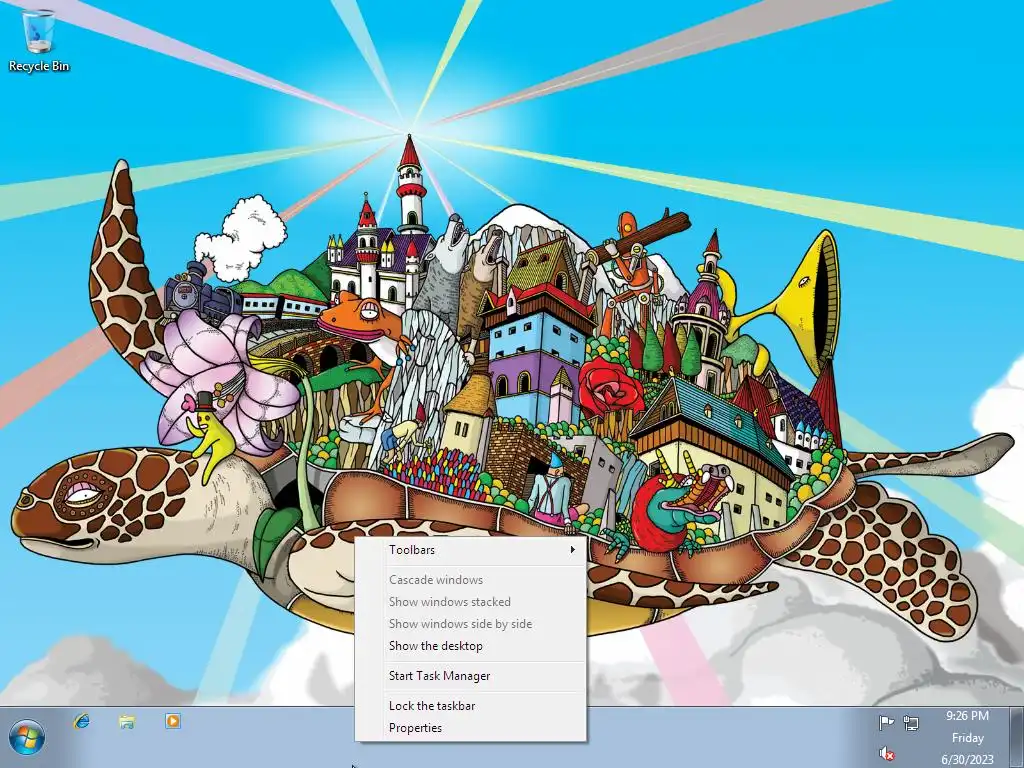
Task: Open the Toolbars submenu
Action: (x=470, y=550)
